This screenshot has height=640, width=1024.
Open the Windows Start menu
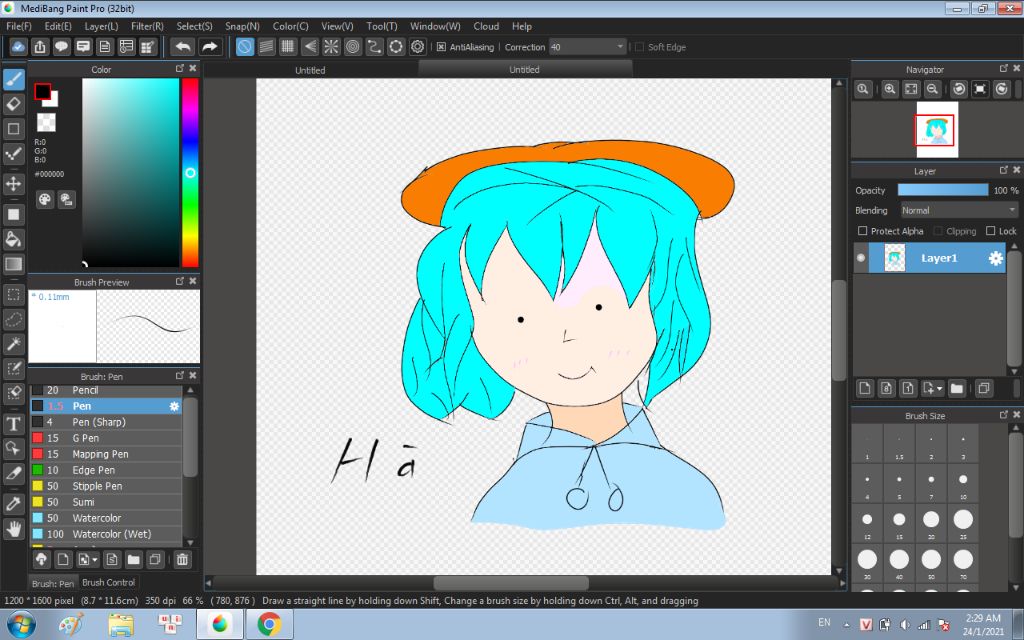tap(21, 625)
